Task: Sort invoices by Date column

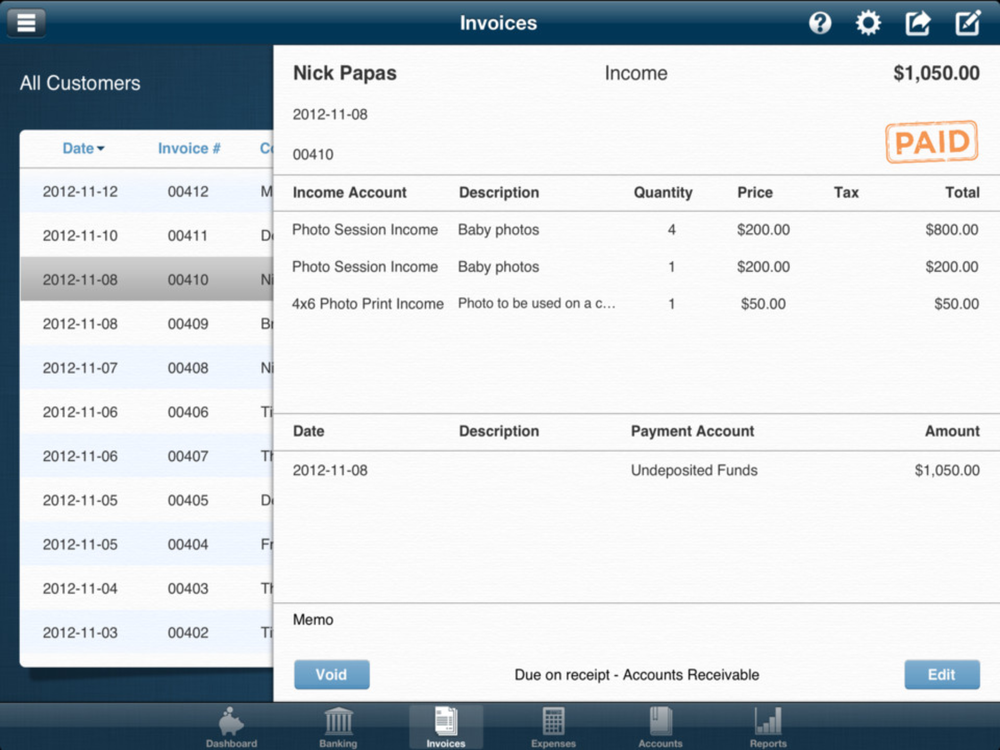Action: click(83, 148)
